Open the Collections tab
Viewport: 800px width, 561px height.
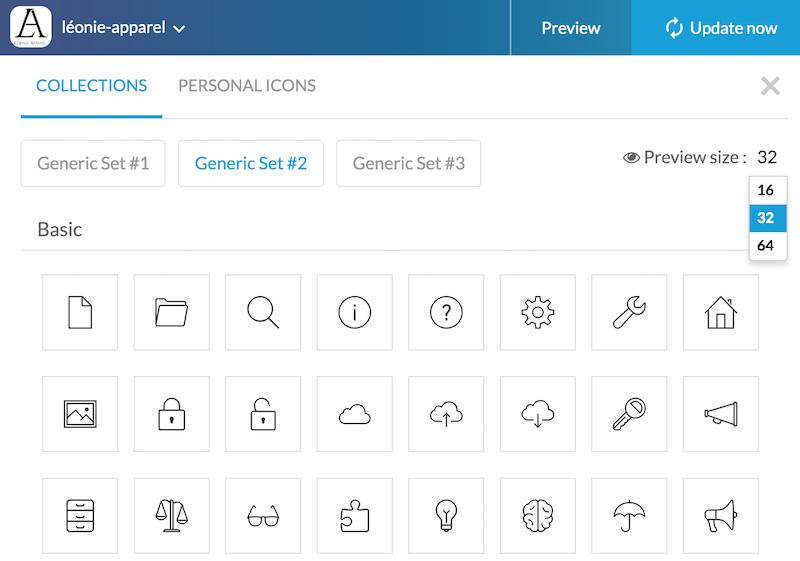[x=91, y=86]
